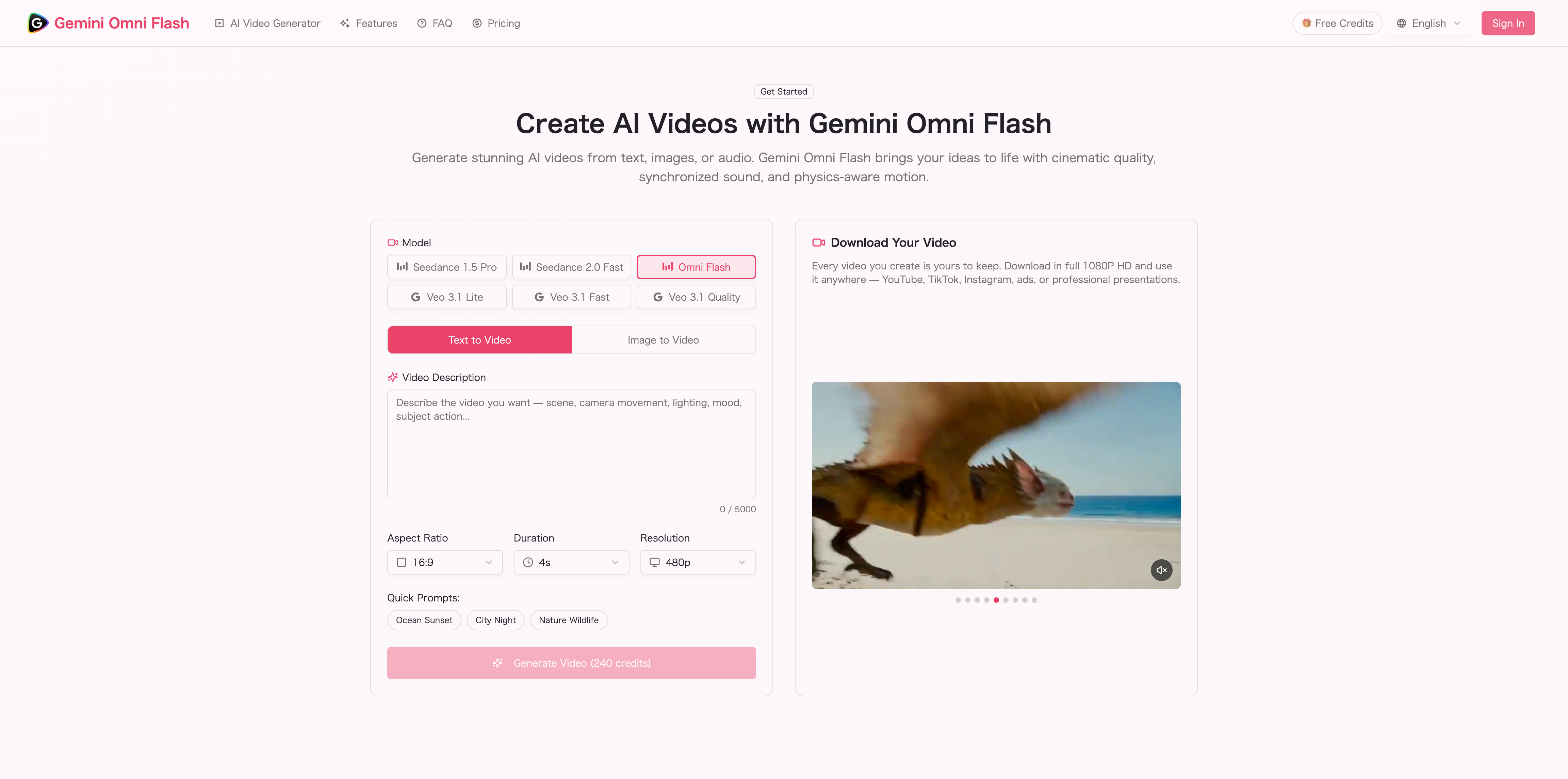Click the monitor icon in Resolution field

(655, 562)
